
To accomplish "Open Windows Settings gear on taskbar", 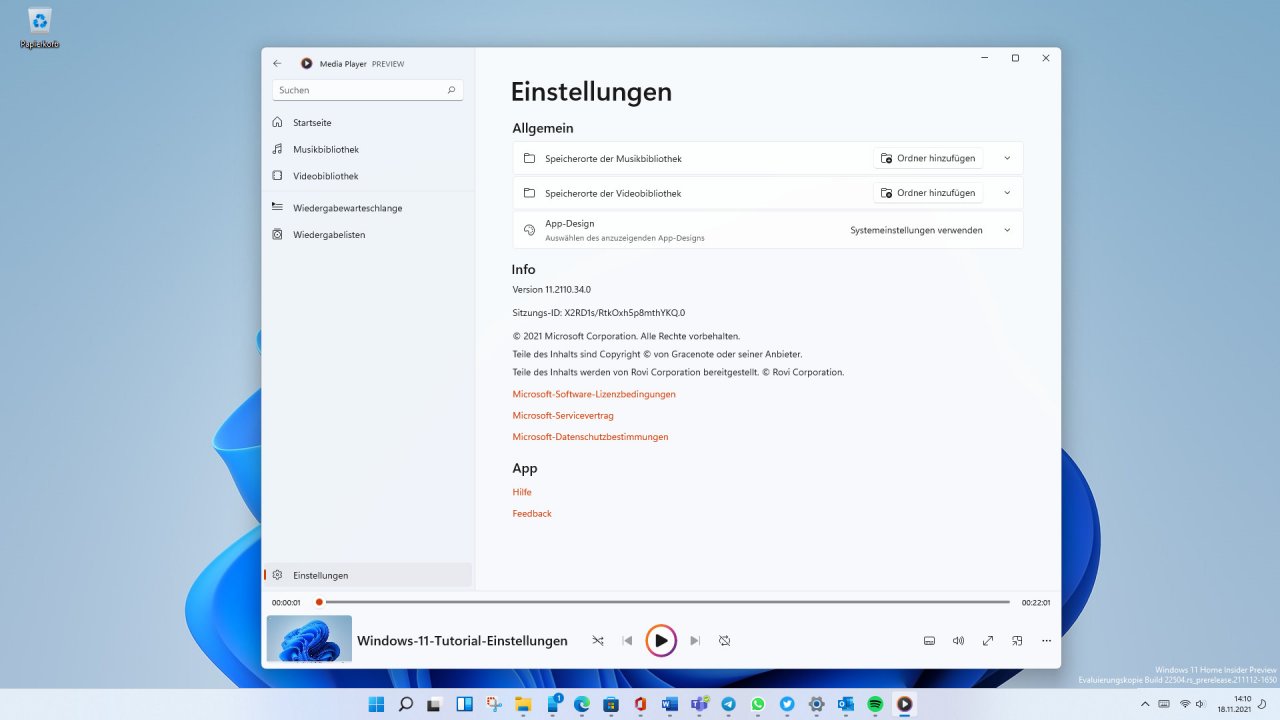I will point(816,704).
